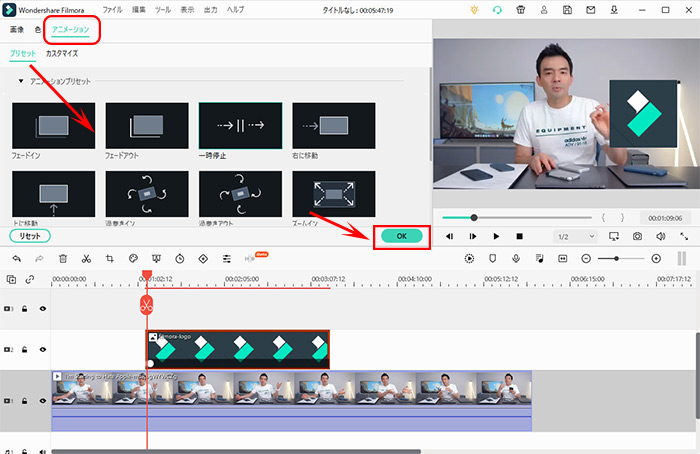Lock video track 1
The height and width of the screenshot is (454, 700).
pyautogui.click(x=25, y=401)
